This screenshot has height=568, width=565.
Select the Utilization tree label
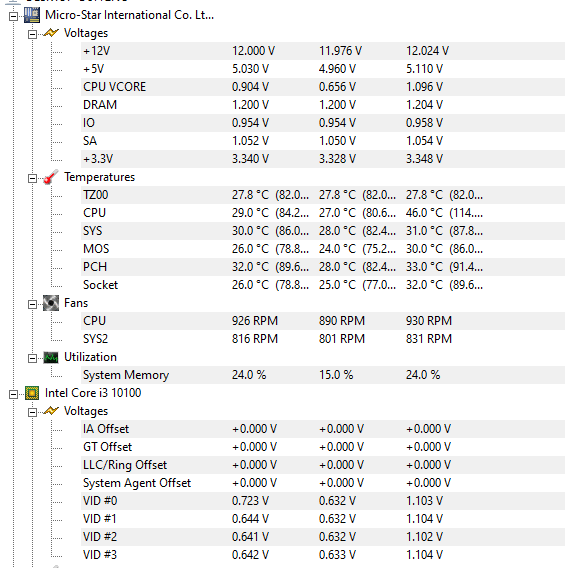coord(91,357)
